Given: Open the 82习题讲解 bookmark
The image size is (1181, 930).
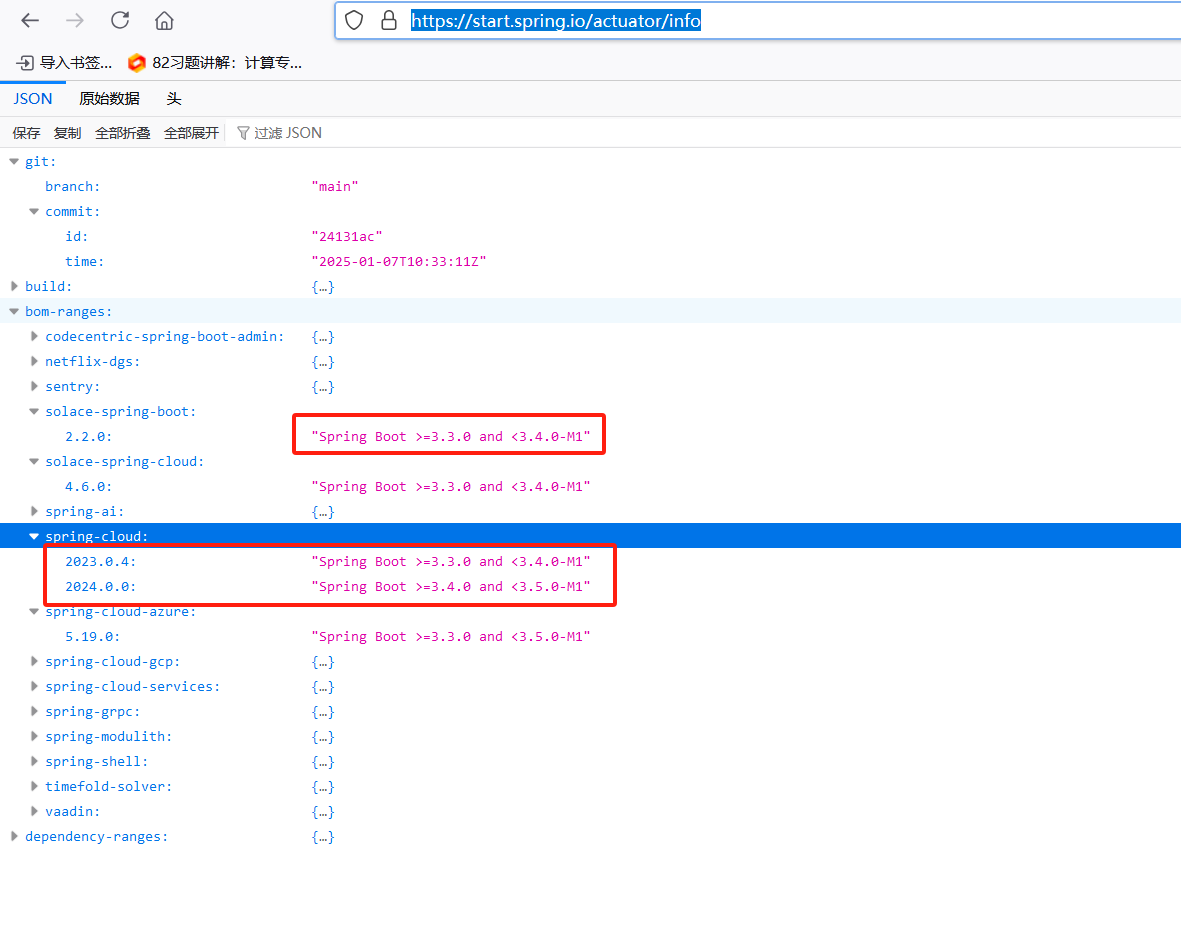Looking at the screenshot, I should coord(215,63).
